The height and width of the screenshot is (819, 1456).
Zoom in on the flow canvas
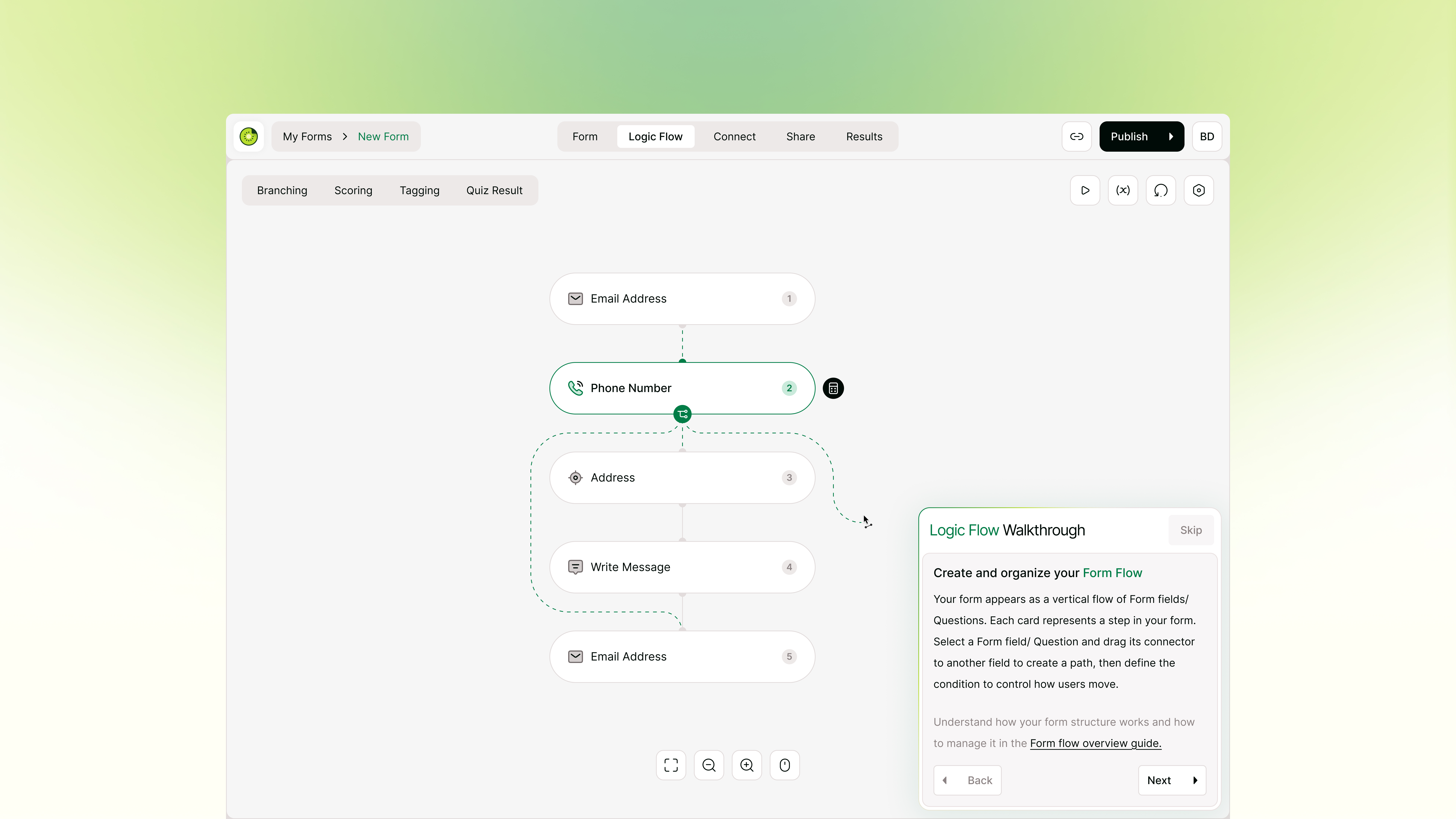click(x=747, y=765)
